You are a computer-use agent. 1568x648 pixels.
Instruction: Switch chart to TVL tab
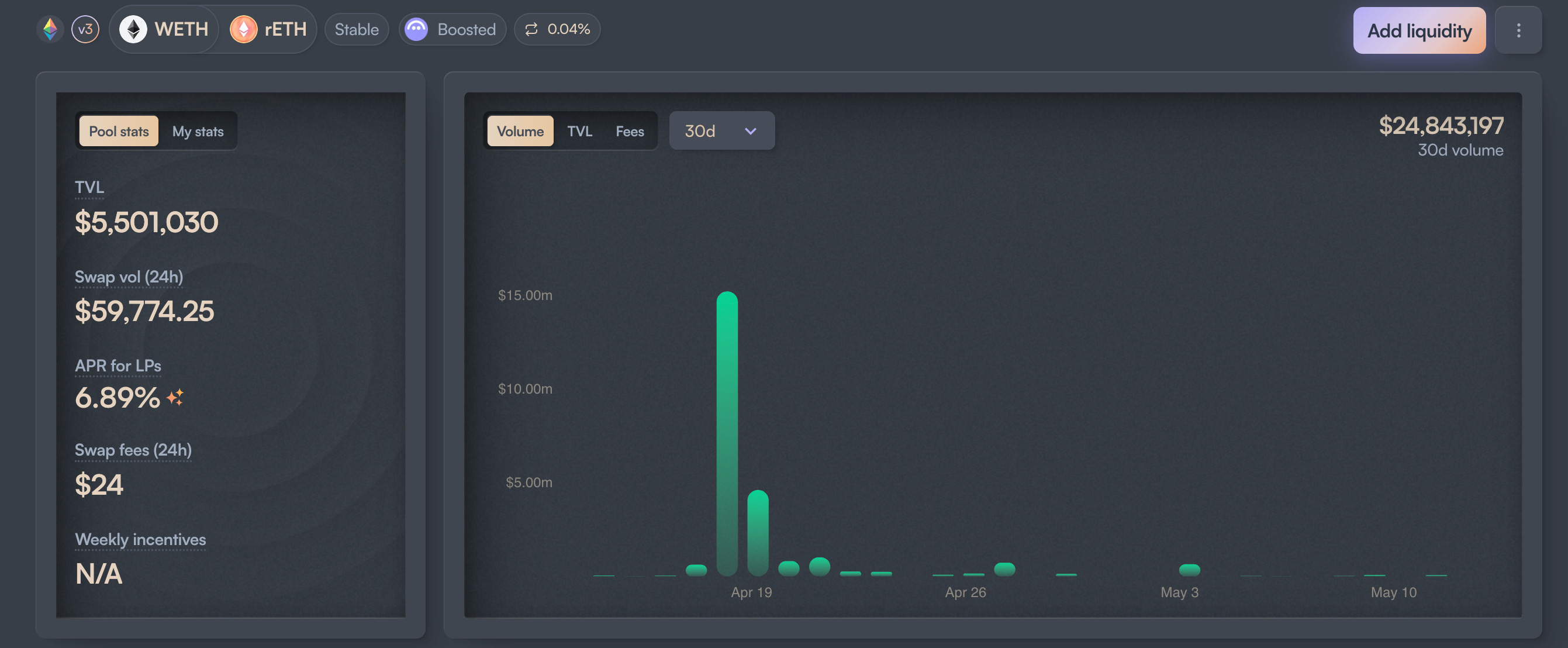tap(579, 131)
